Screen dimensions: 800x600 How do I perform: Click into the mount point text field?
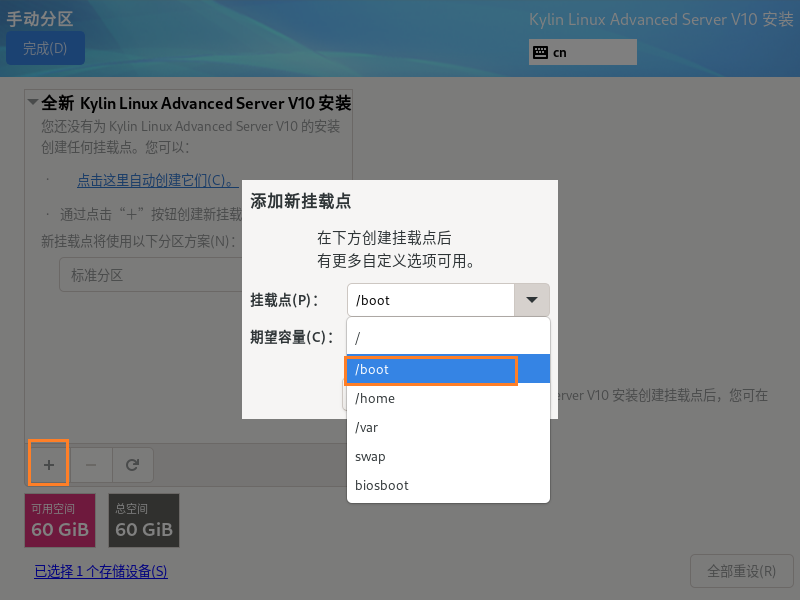click(x=430, y=300)
